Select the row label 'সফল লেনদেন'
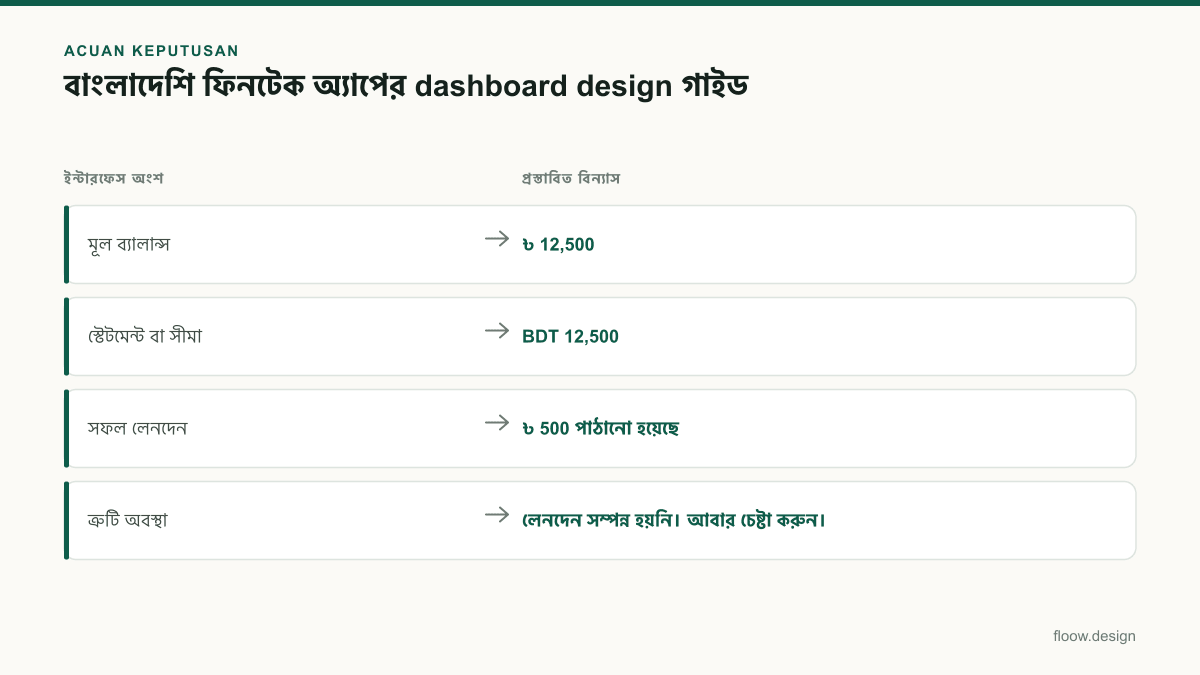This screenshot has height=675, width=1200. [138, 428]
